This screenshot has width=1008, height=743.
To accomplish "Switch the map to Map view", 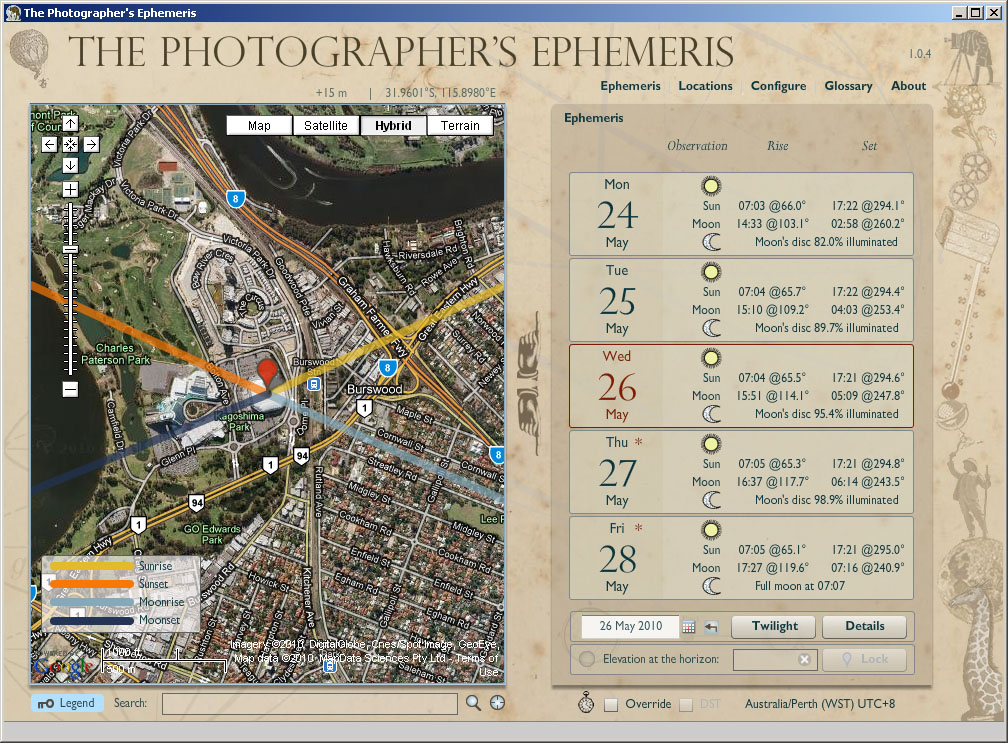I will [x=259, y=125].
